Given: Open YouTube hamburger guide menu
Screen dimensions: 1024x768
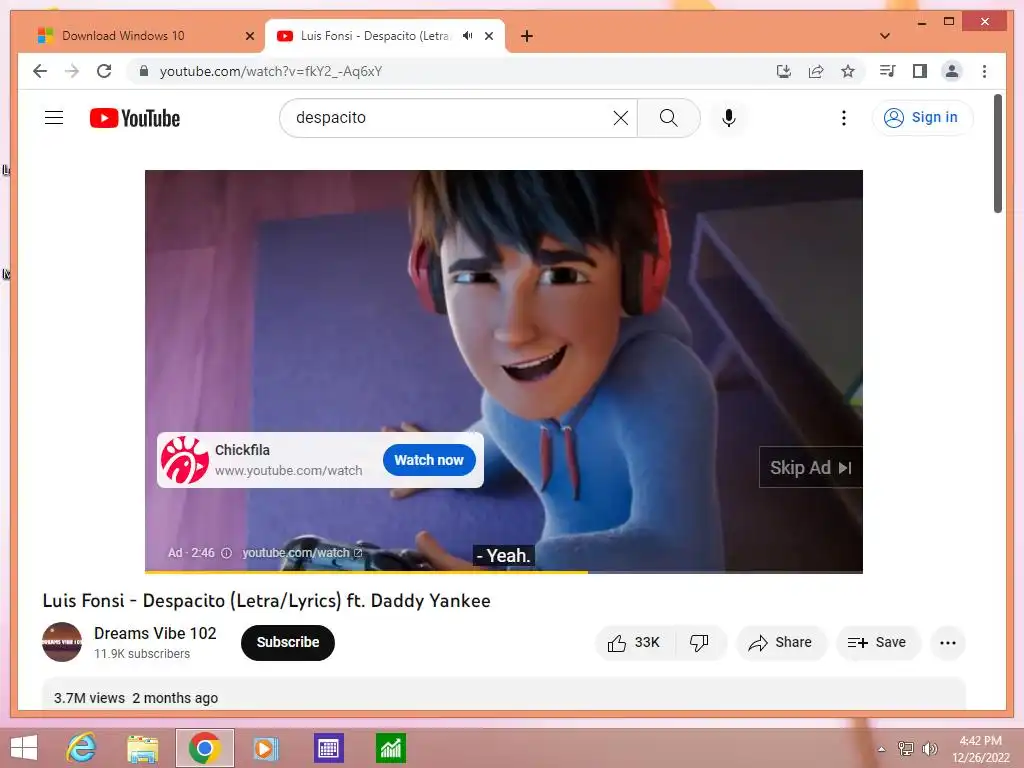Looking at the screenshot, I should pyautogui.click(x=54, y=118).
